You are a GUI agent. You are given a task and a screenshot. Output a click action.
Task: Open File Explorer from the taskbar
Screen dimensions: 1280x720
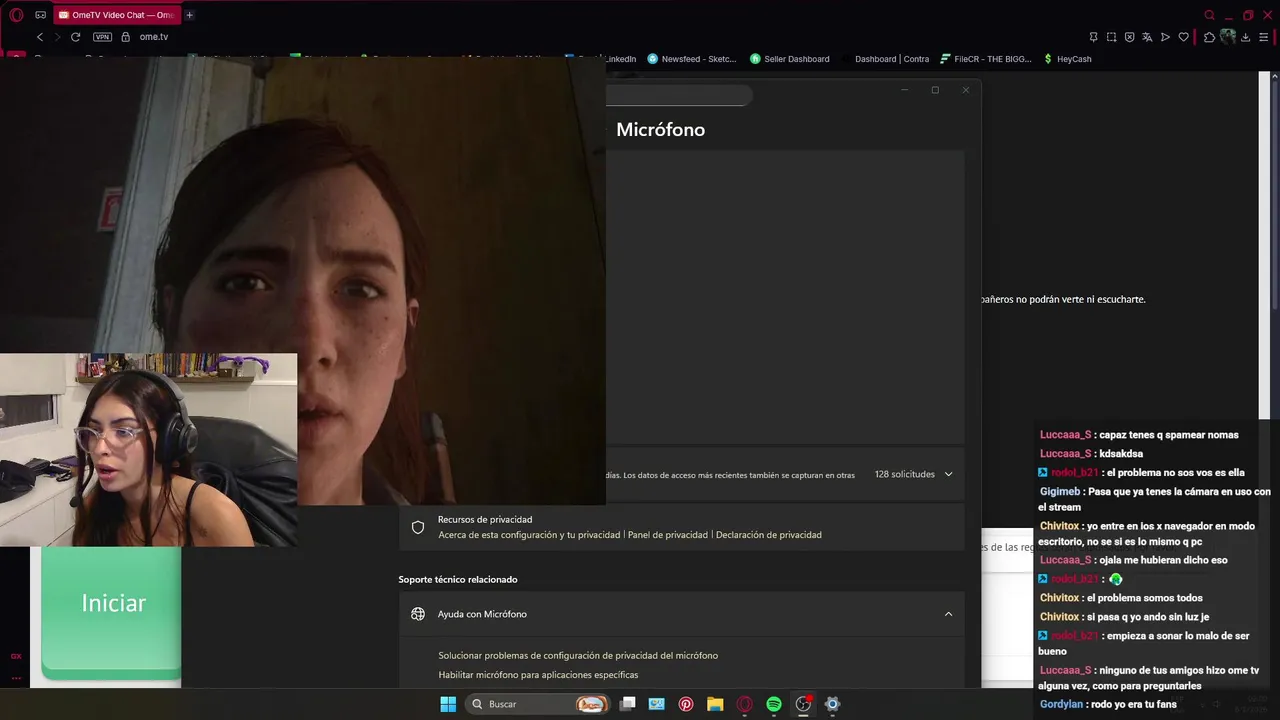[715, 704]
